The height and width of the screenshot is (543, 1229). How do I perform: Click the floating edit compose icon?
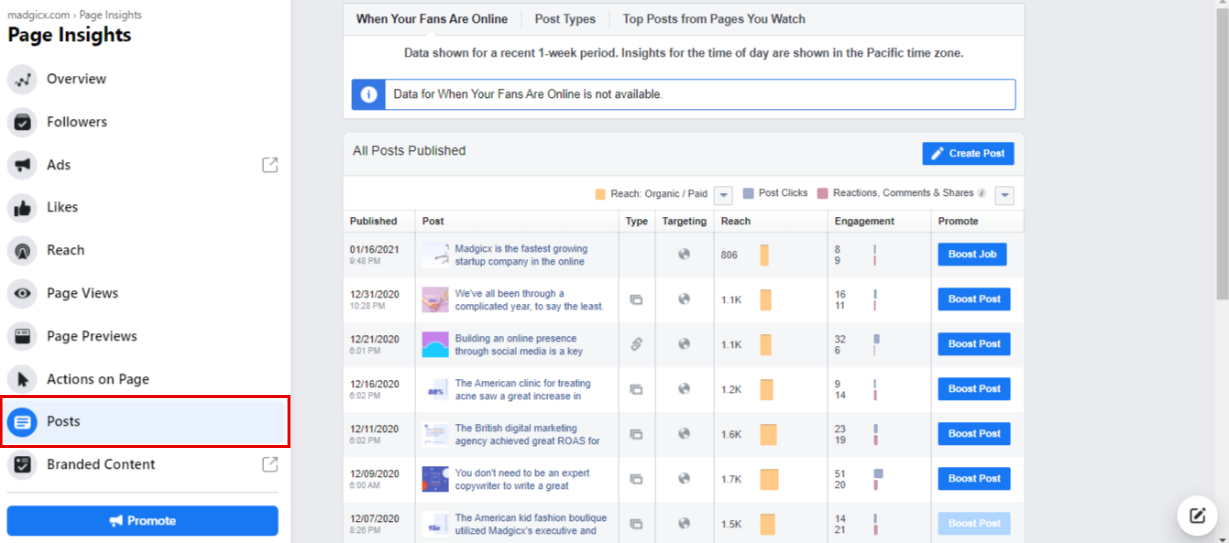pyautogui.click(x=1197, y=515)
